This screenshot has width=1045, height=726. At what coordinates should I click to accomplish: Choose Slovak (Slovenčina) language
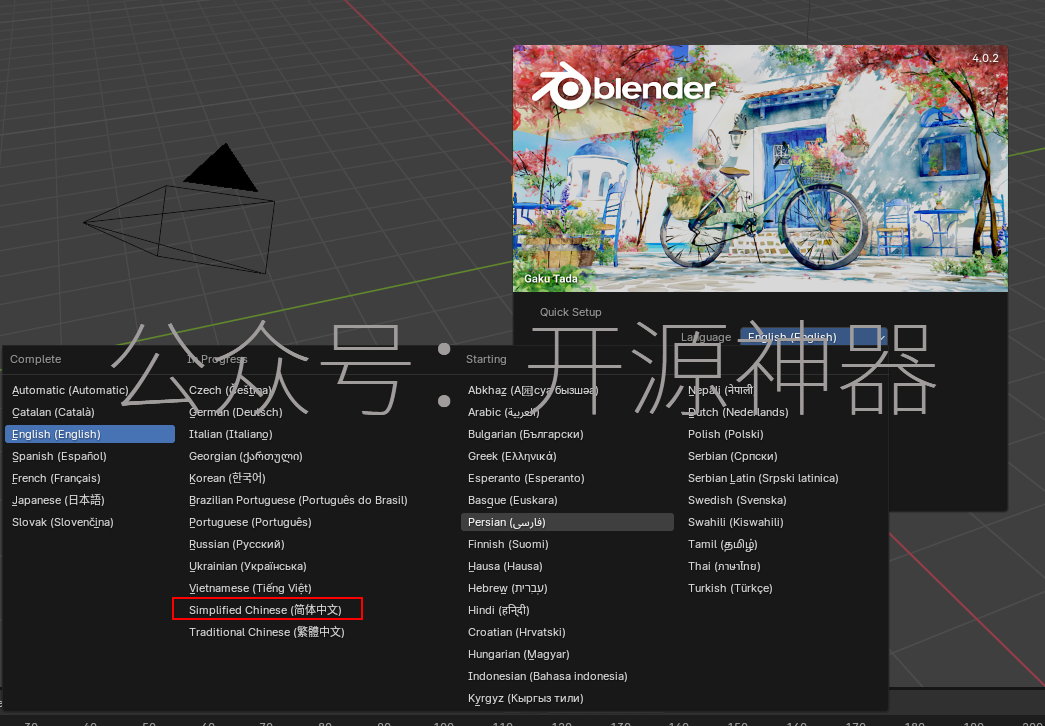(x=90, y=522)
